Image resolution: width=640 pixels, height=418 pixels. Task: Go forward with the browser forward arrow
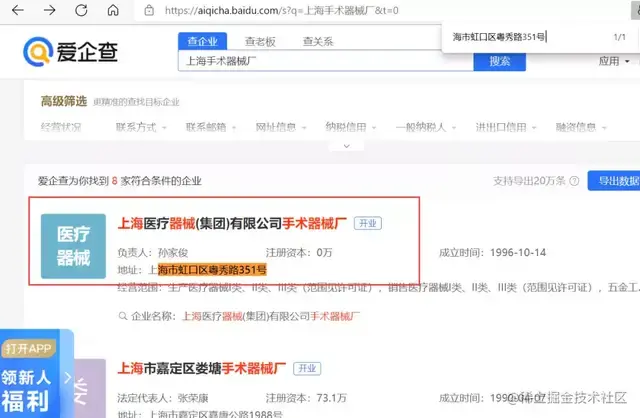[49, 10]
